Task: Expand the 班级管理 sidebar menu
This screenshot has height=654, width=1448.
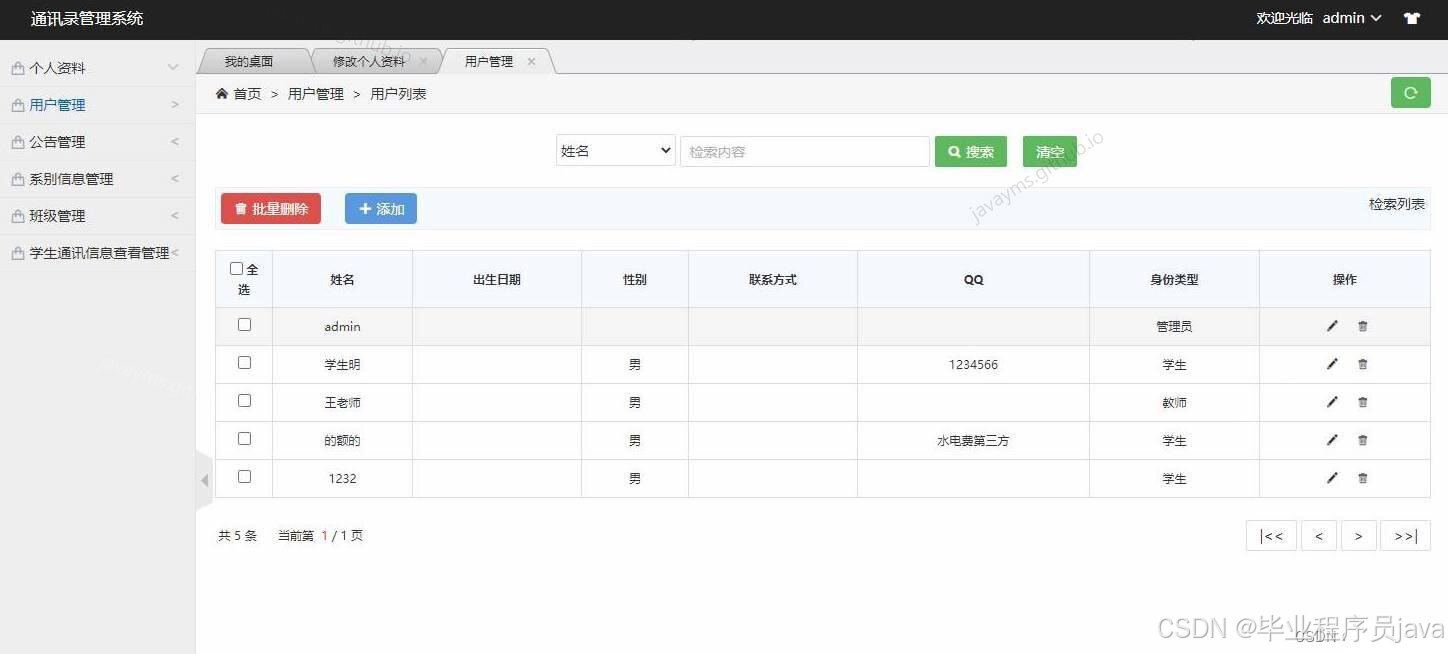Action: (x=97, y=216)
